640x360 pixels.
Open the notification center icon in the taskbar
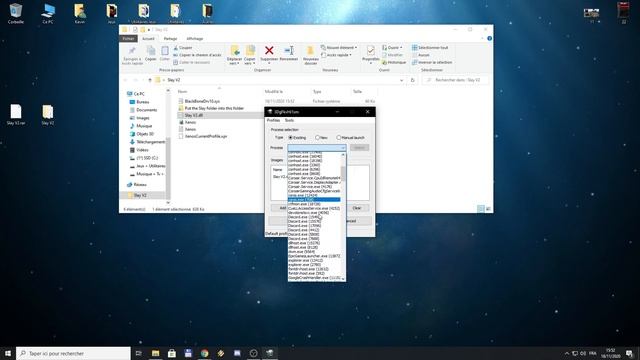629,353
